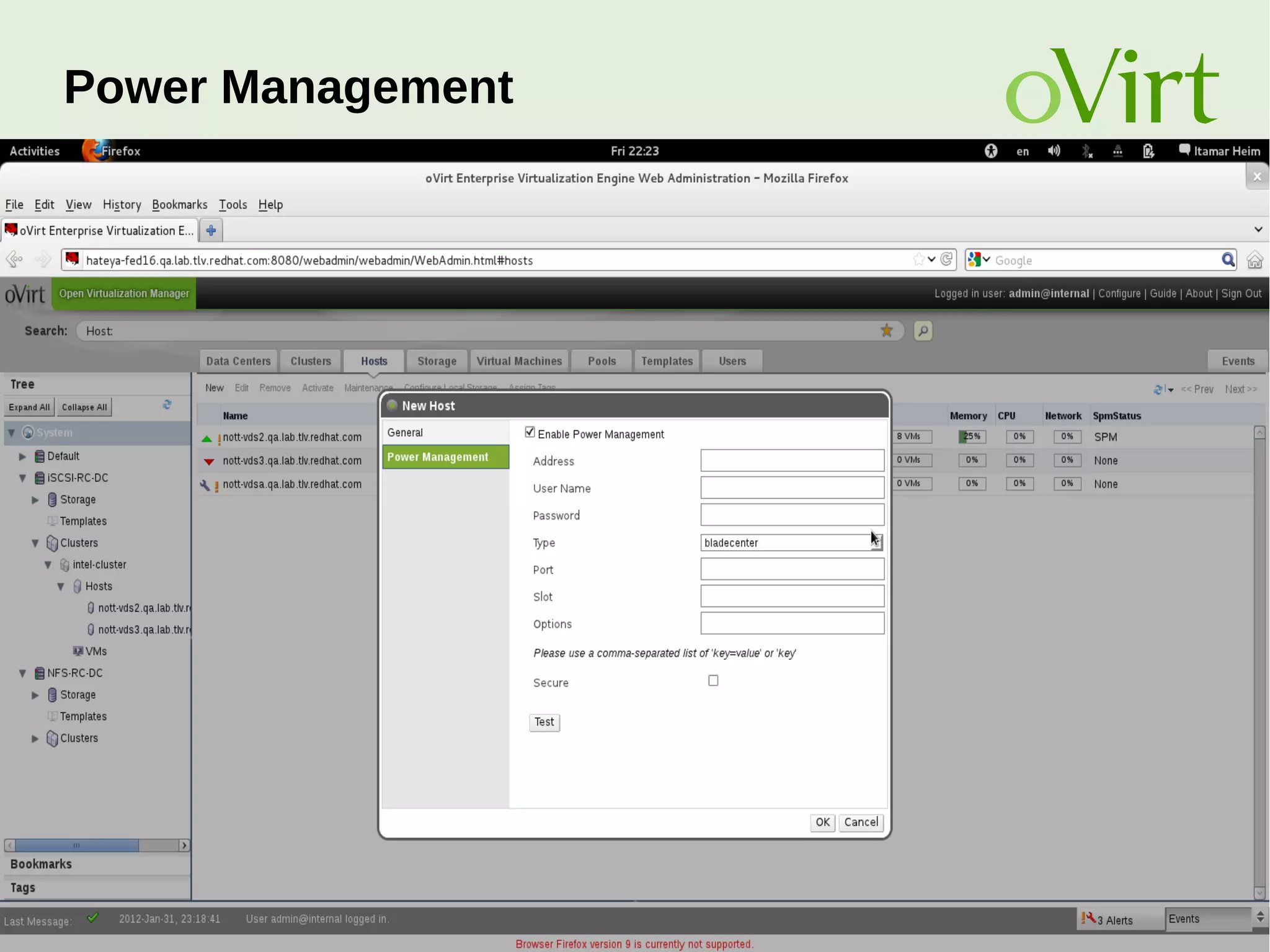Cancel the New Host dialog
The image size is (1270, 952).
coord(861,822)
